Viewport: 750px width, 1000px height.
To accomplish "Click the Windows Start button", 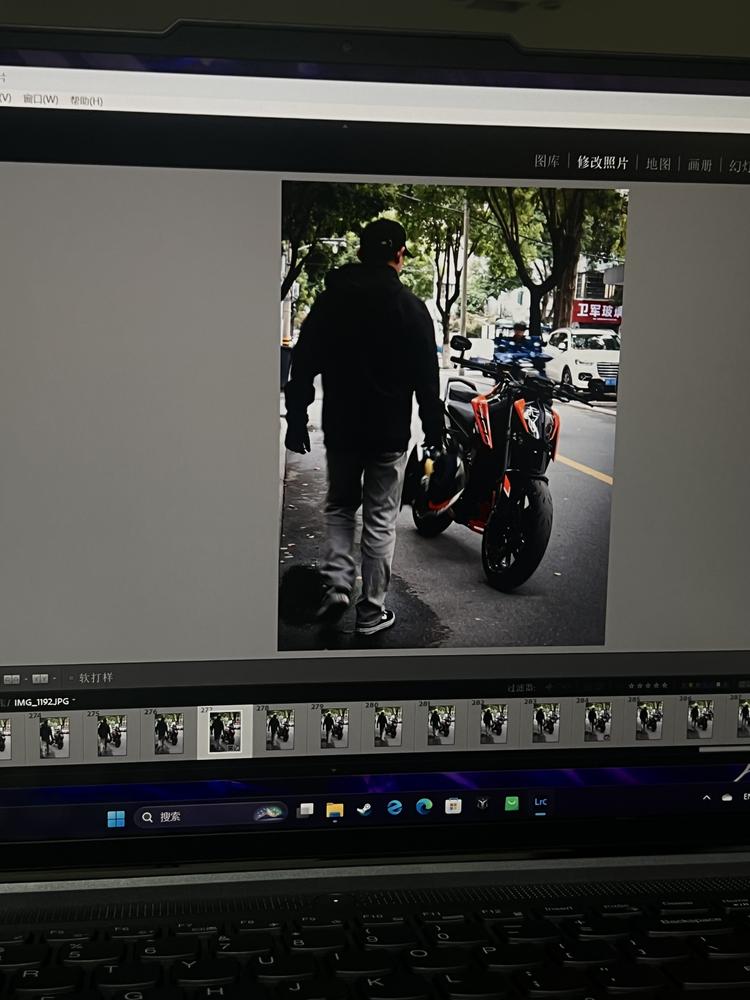I will tap(116, 818).
